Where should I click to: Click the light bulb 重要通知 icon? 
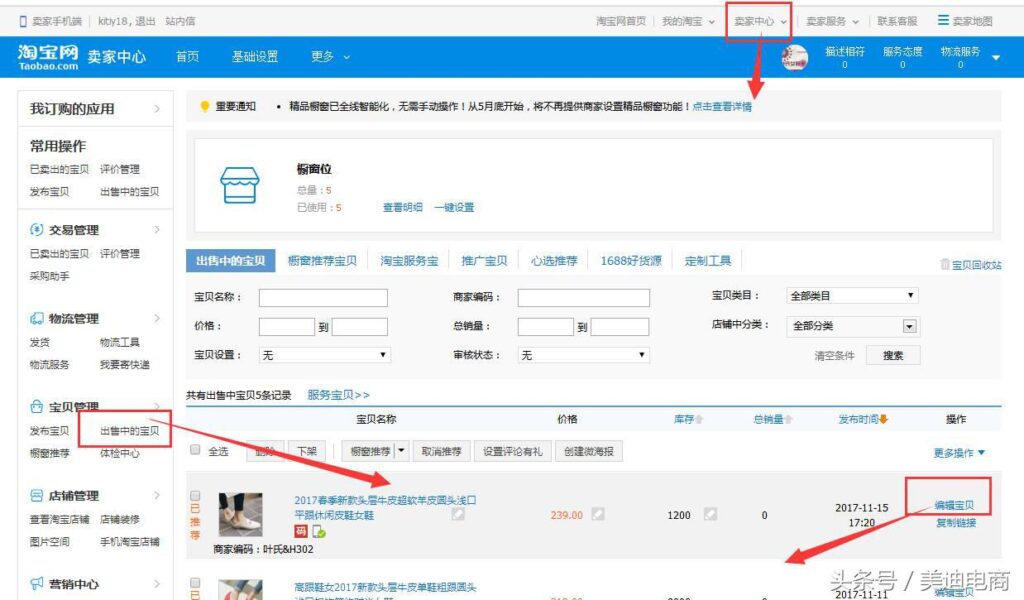tap(204, 106)
